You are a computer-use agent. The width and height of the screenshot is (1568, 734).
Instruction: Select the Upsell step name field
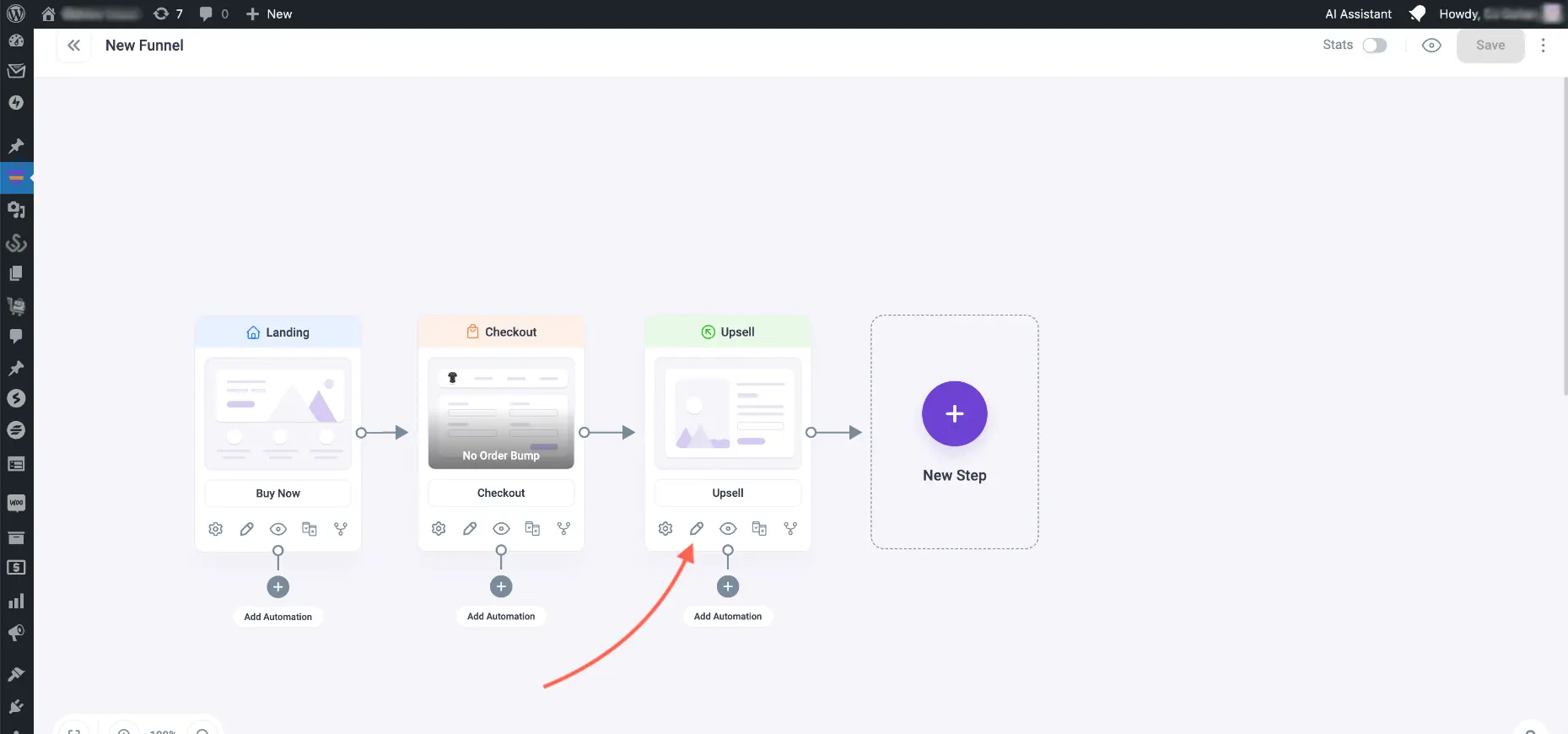728,493
